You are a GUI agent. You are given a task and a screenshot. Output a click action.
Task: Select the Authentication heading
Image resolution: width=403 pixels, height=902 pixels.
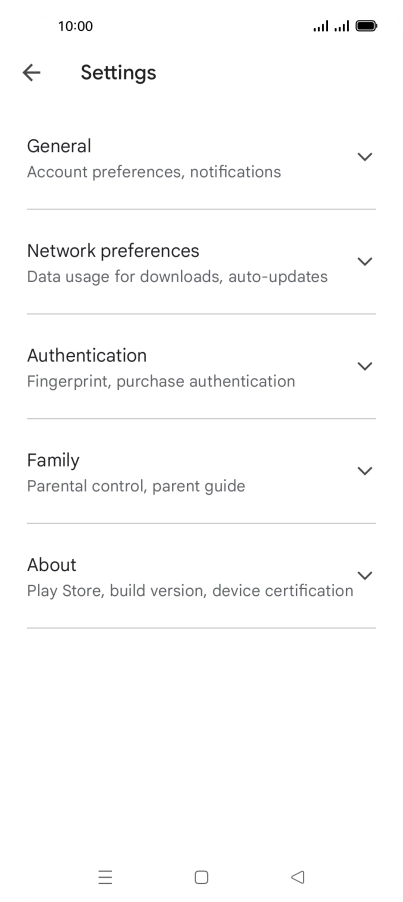tap(87, 356)
